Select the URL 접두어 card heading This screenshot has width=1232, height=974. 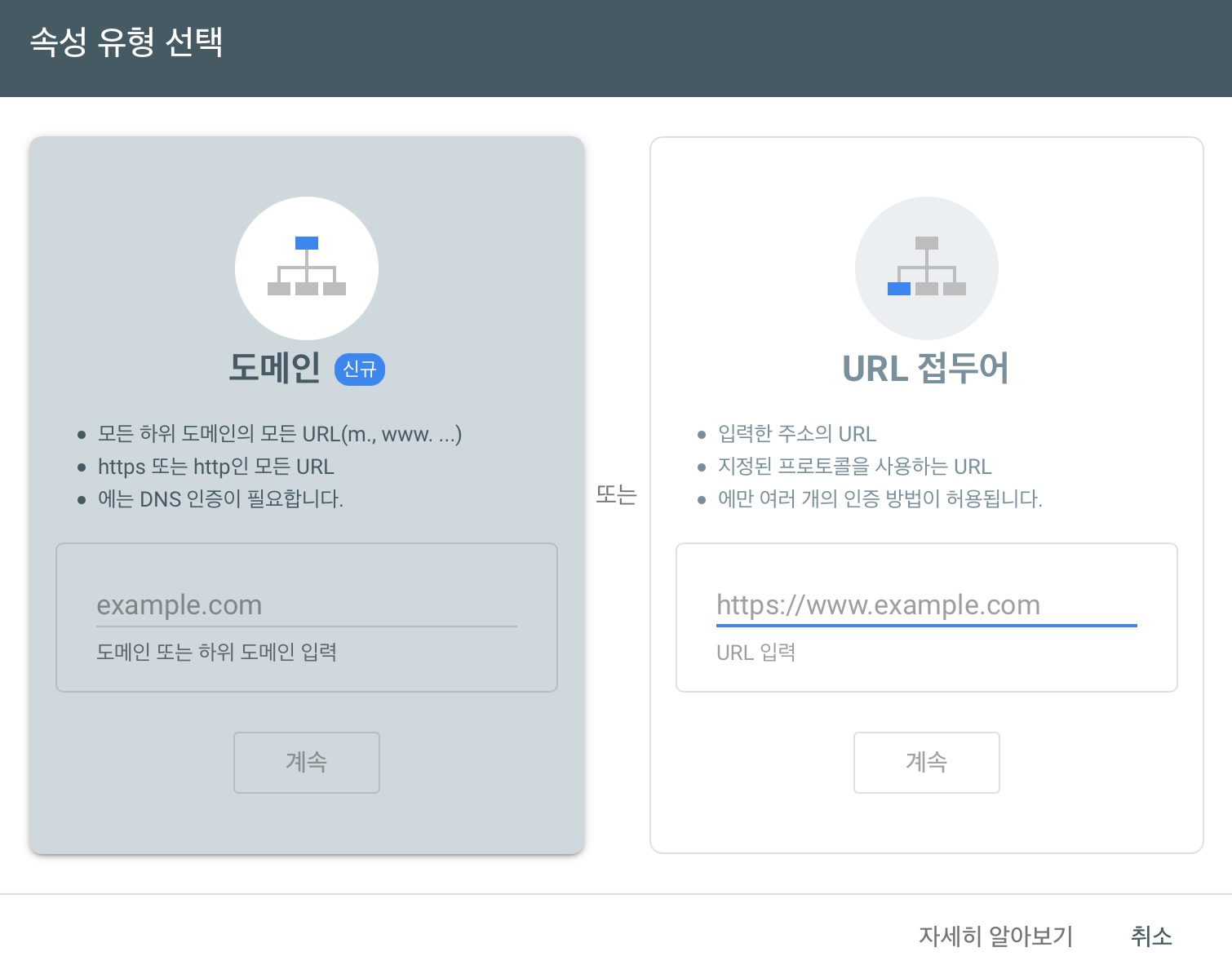coord(926,368)
